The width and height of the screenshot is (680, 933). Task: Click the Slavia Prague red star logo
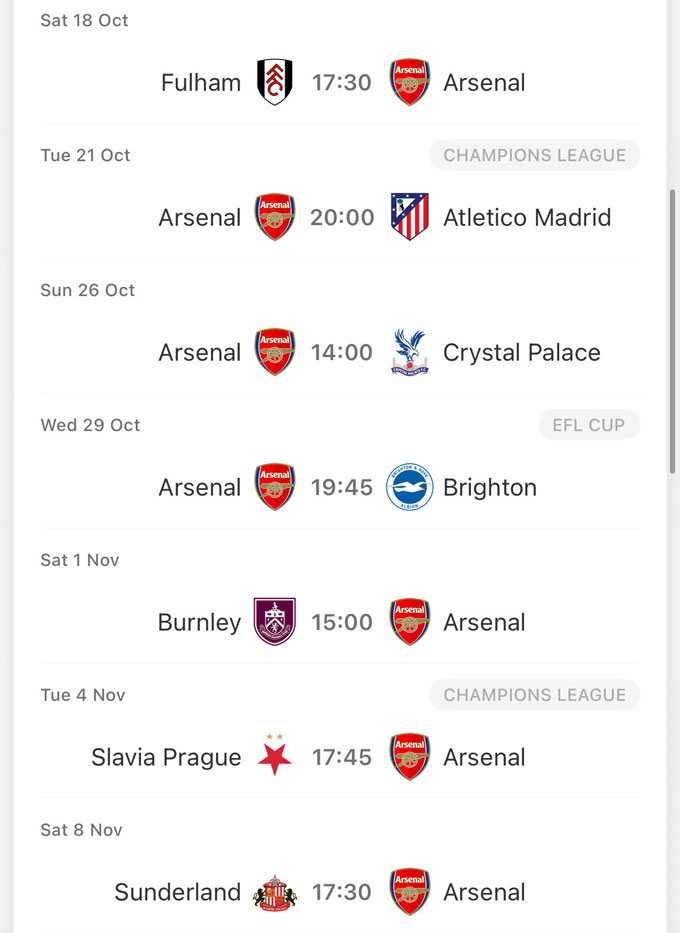tap(275, 757)
